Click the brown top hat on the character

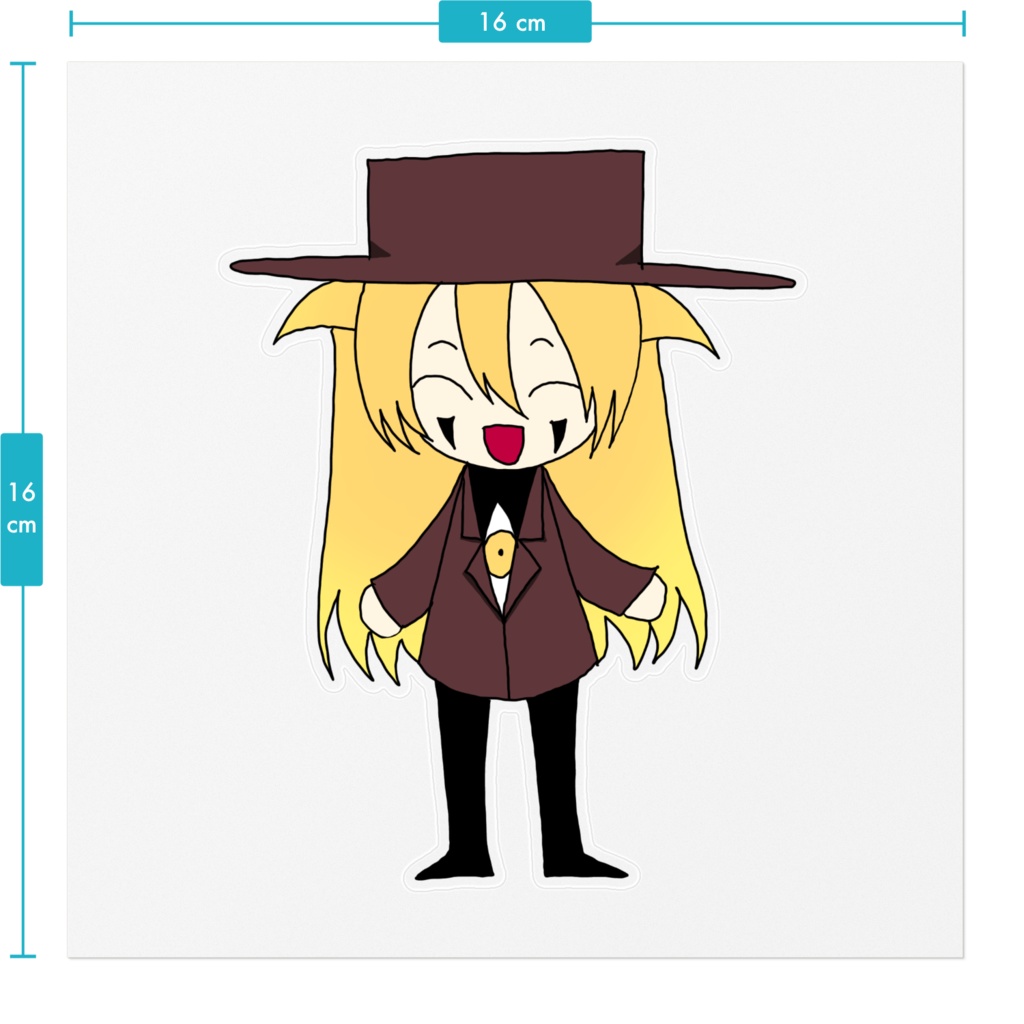tap(510, 210)
